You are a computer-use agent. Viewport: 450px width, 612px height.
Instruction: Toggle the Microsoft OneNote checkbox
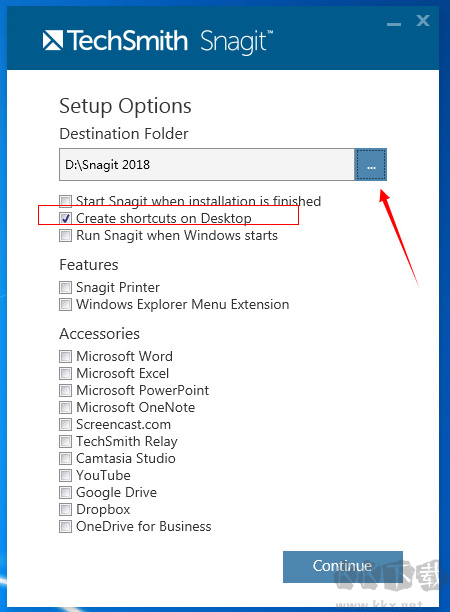click(x=66, y=407)
